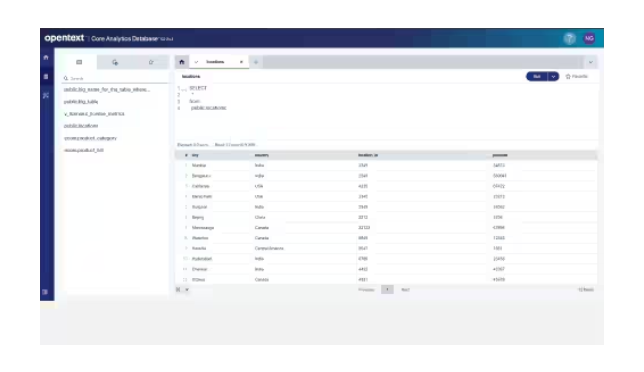644x372 pixels.
Task: Go to the query editor home tab icon
Action: 182,62
